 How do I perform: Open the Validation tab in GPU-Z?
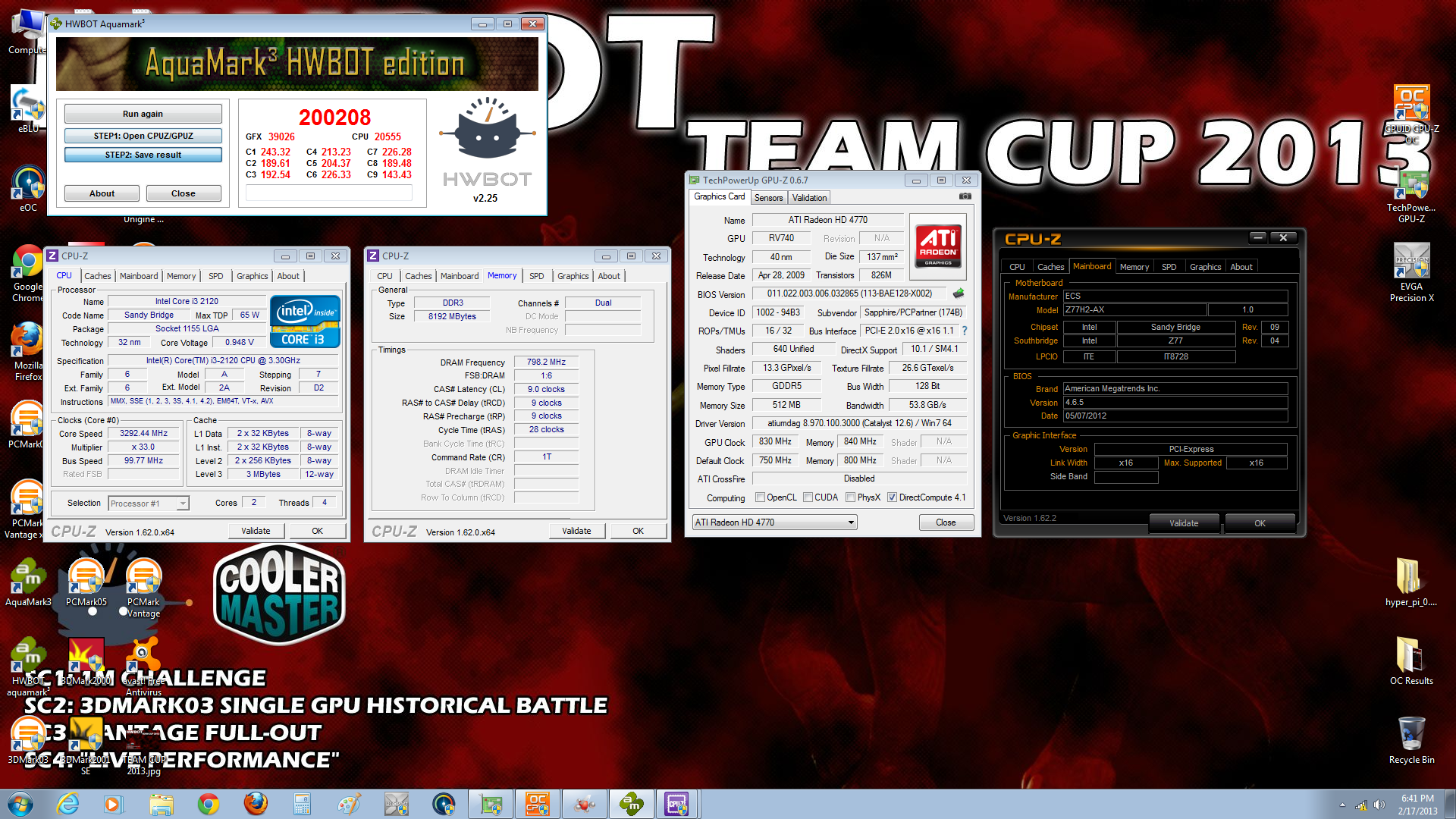point(809,198)
